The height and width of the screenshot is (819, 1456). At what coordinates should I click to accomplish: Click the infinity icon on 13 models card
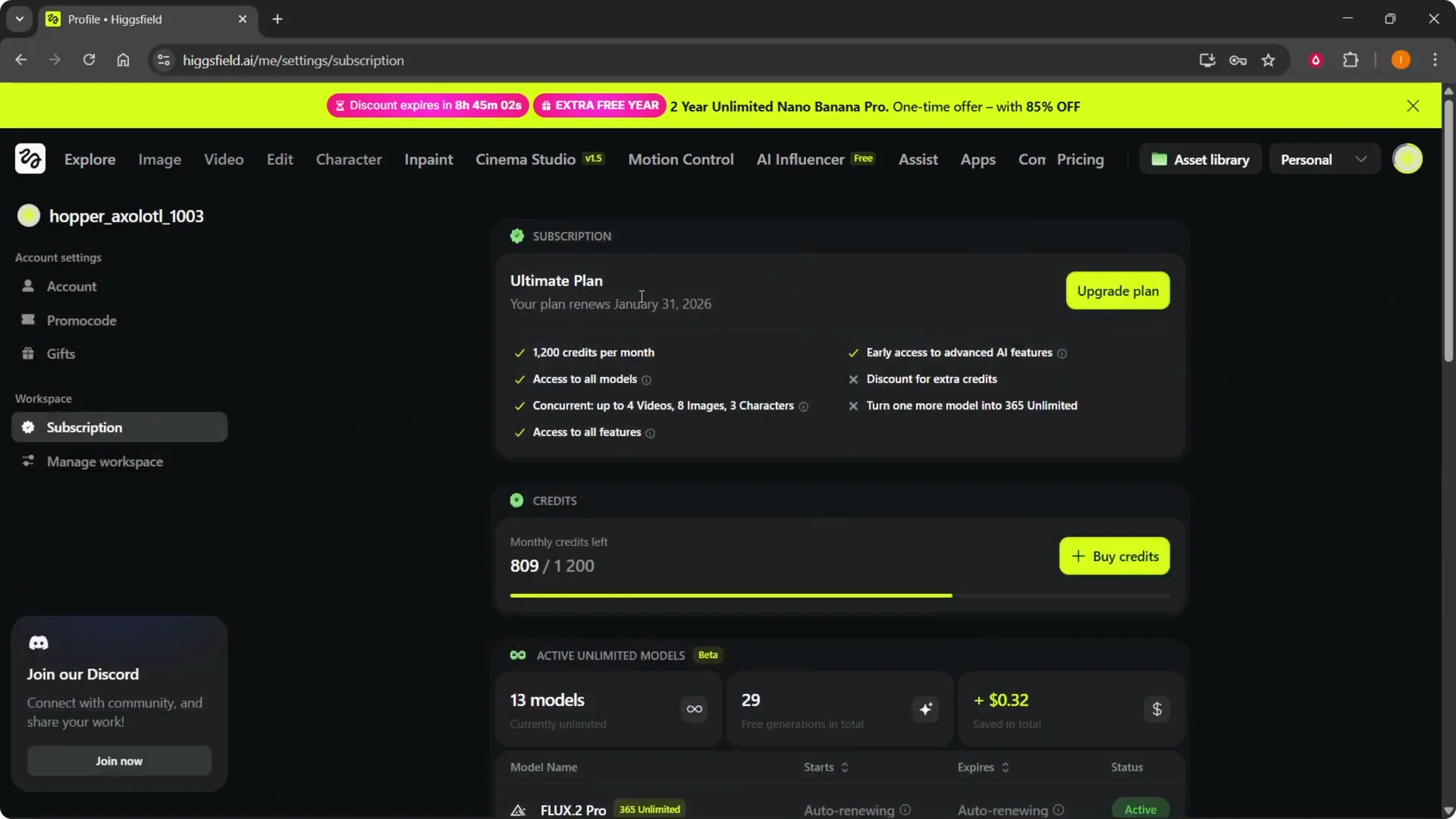point(694,710)
